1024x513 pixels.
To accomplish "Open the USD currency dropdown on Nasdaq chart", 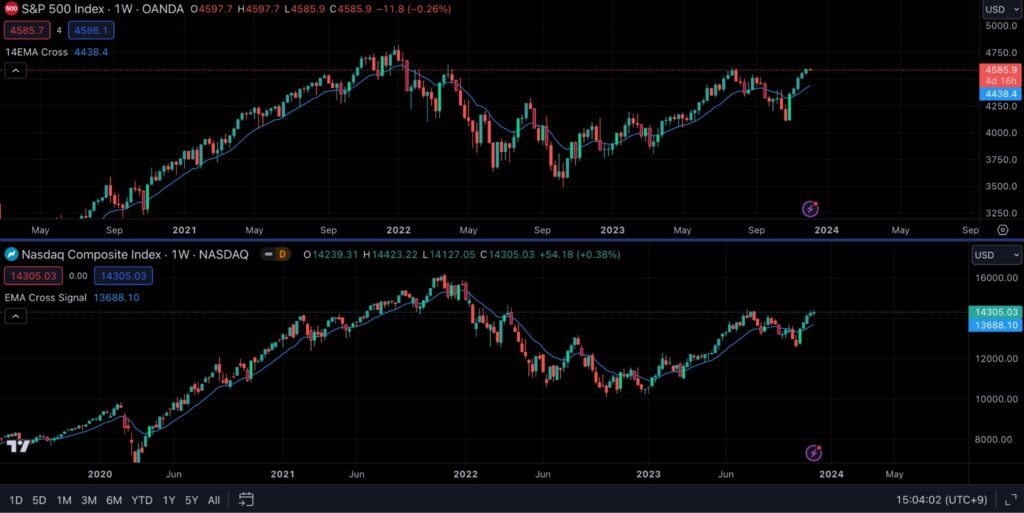I will (996, 255).
